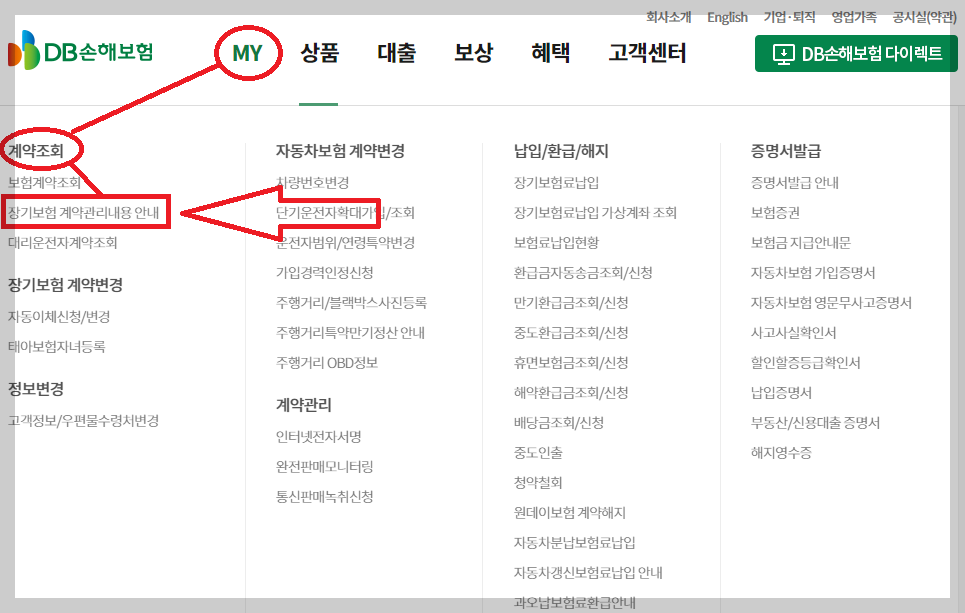965x613 pixels.
Task: Select 인터넷전자서명
Action: point(319,437)
